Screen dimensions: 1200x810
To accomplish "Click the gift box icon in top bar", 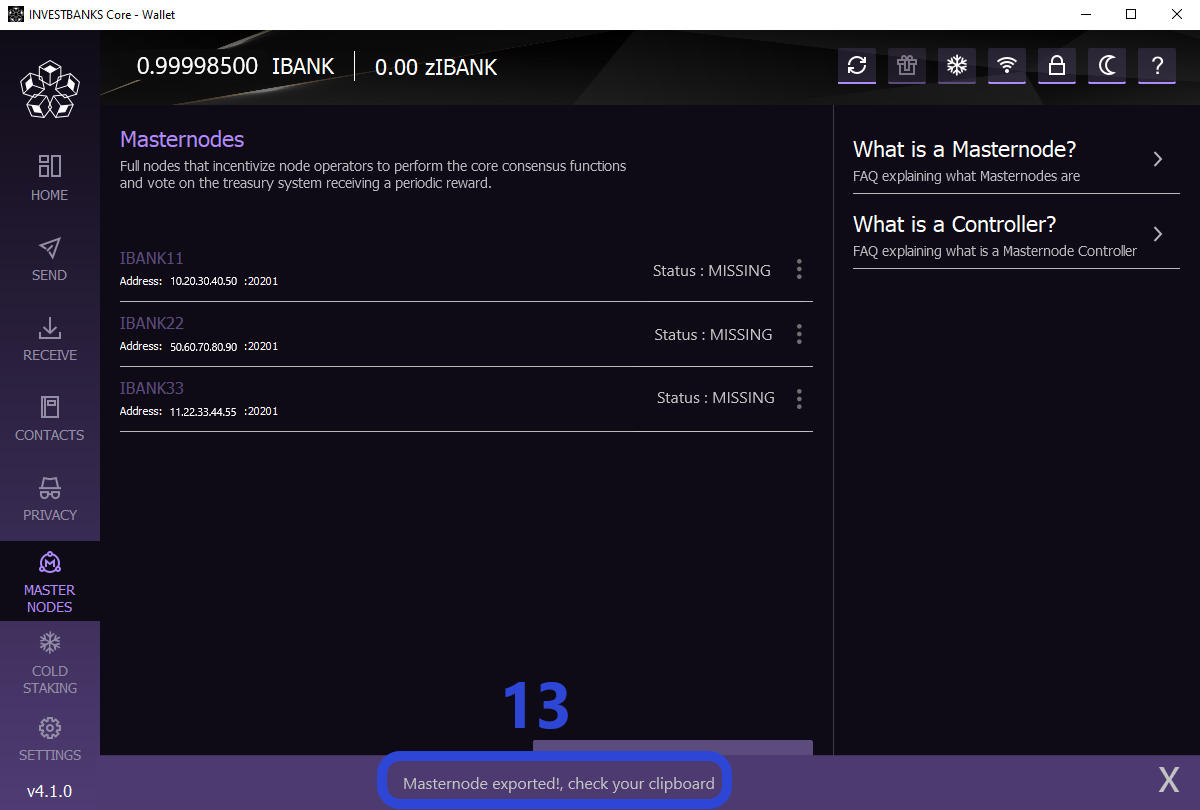I will [x=906, y=66].
